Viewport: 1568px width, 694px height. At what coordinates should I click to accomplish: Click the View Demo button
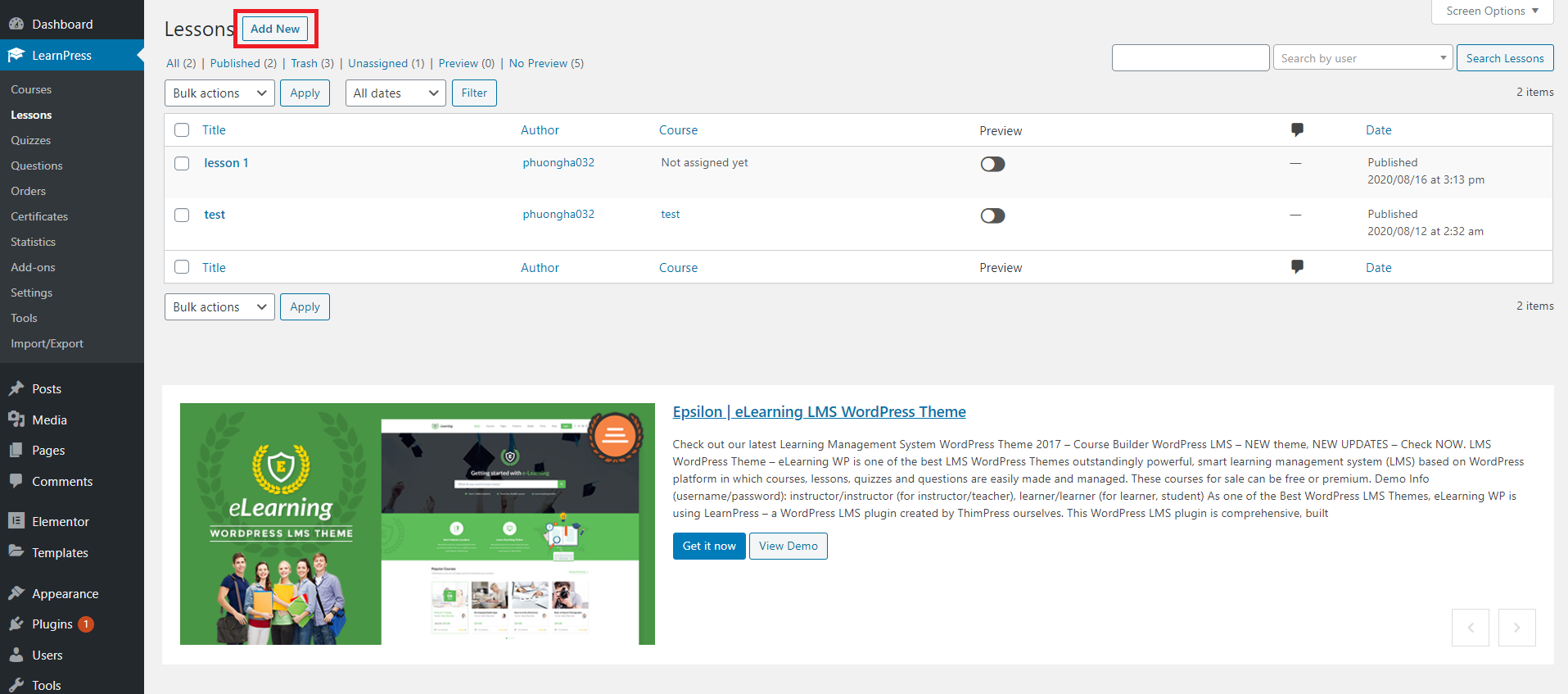(789, 546)
